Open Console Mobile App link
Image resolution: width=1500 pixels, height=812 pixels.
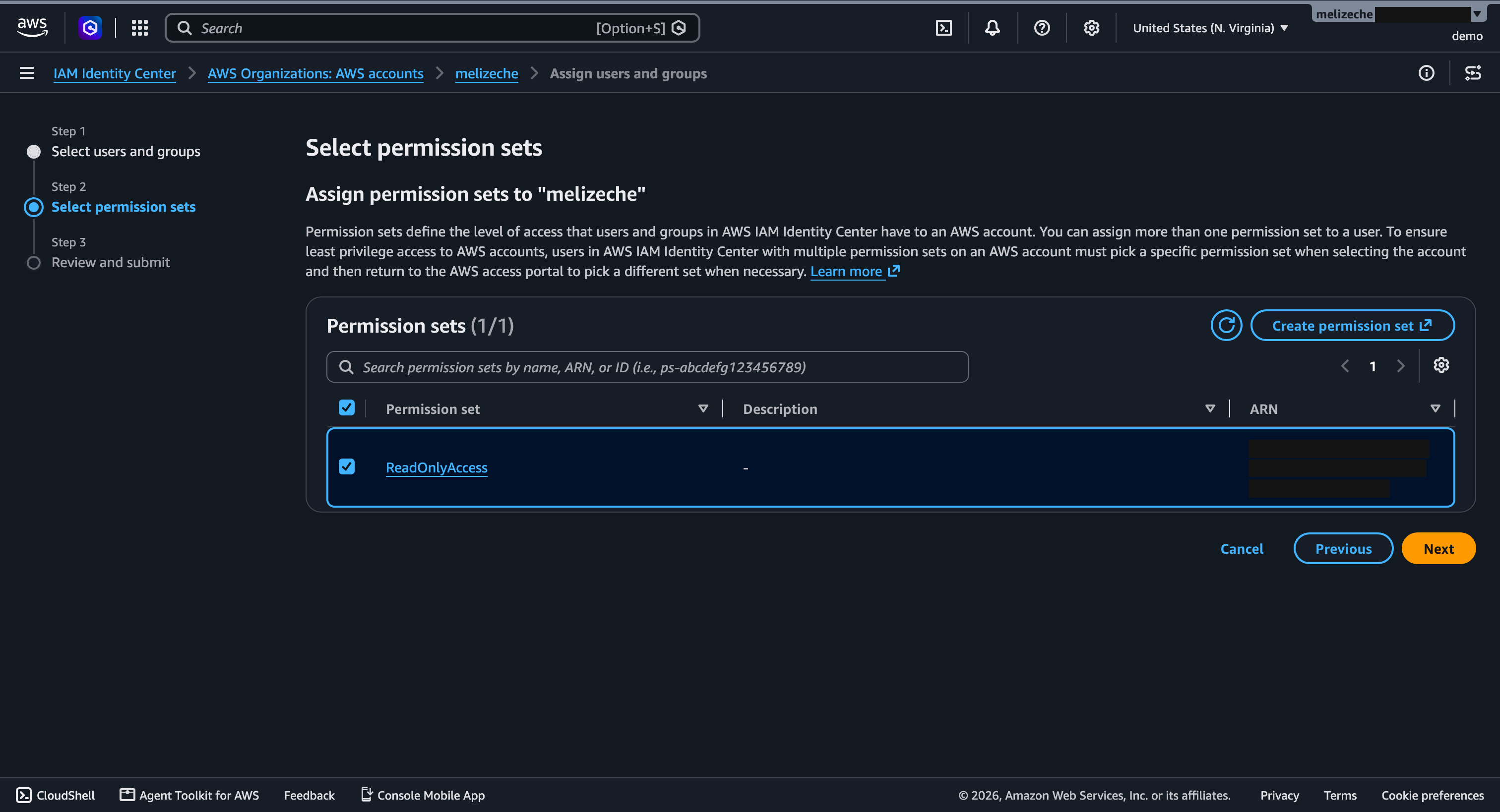click(423, 795)
